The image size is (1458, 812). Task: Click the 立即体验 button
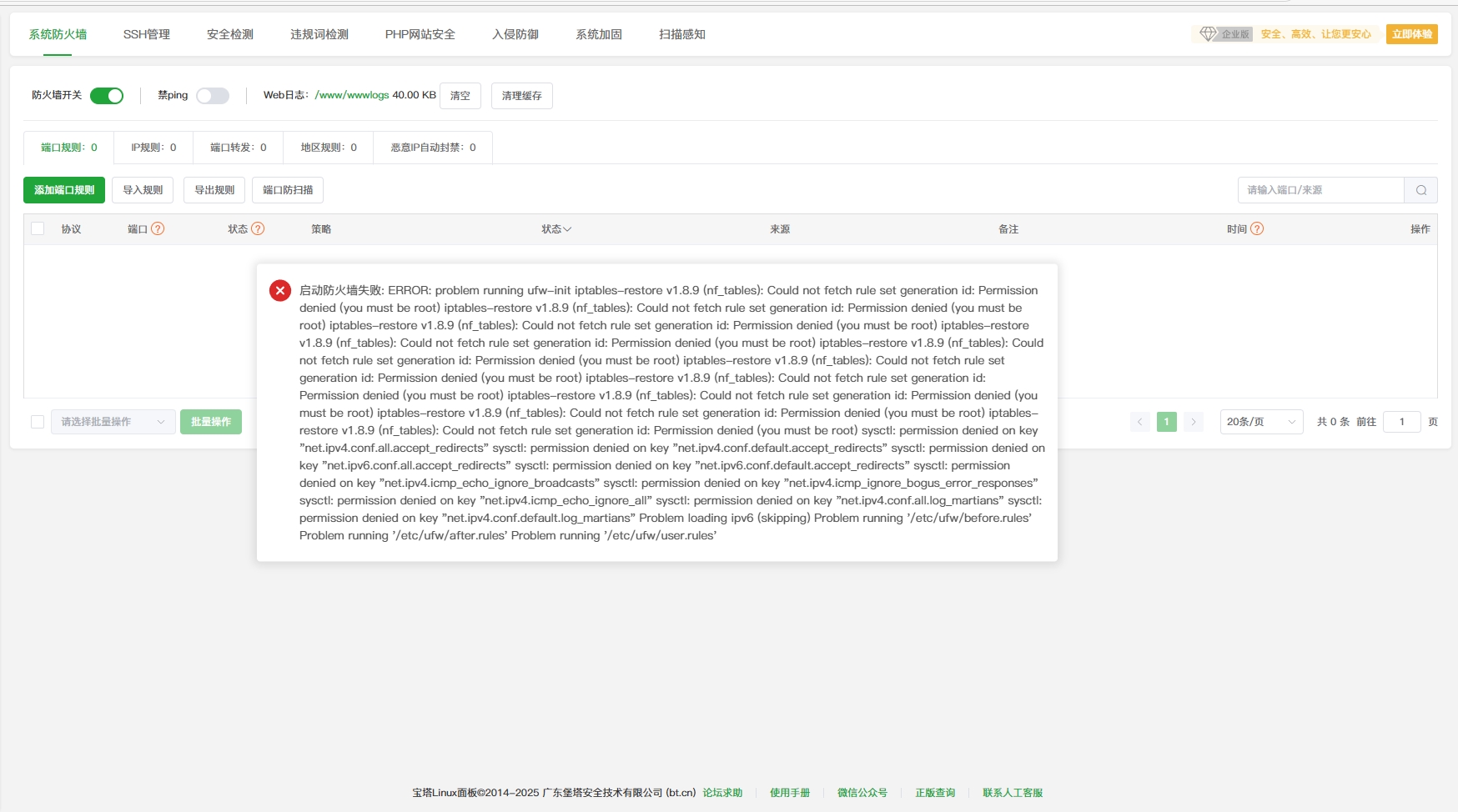point(1411,34)
